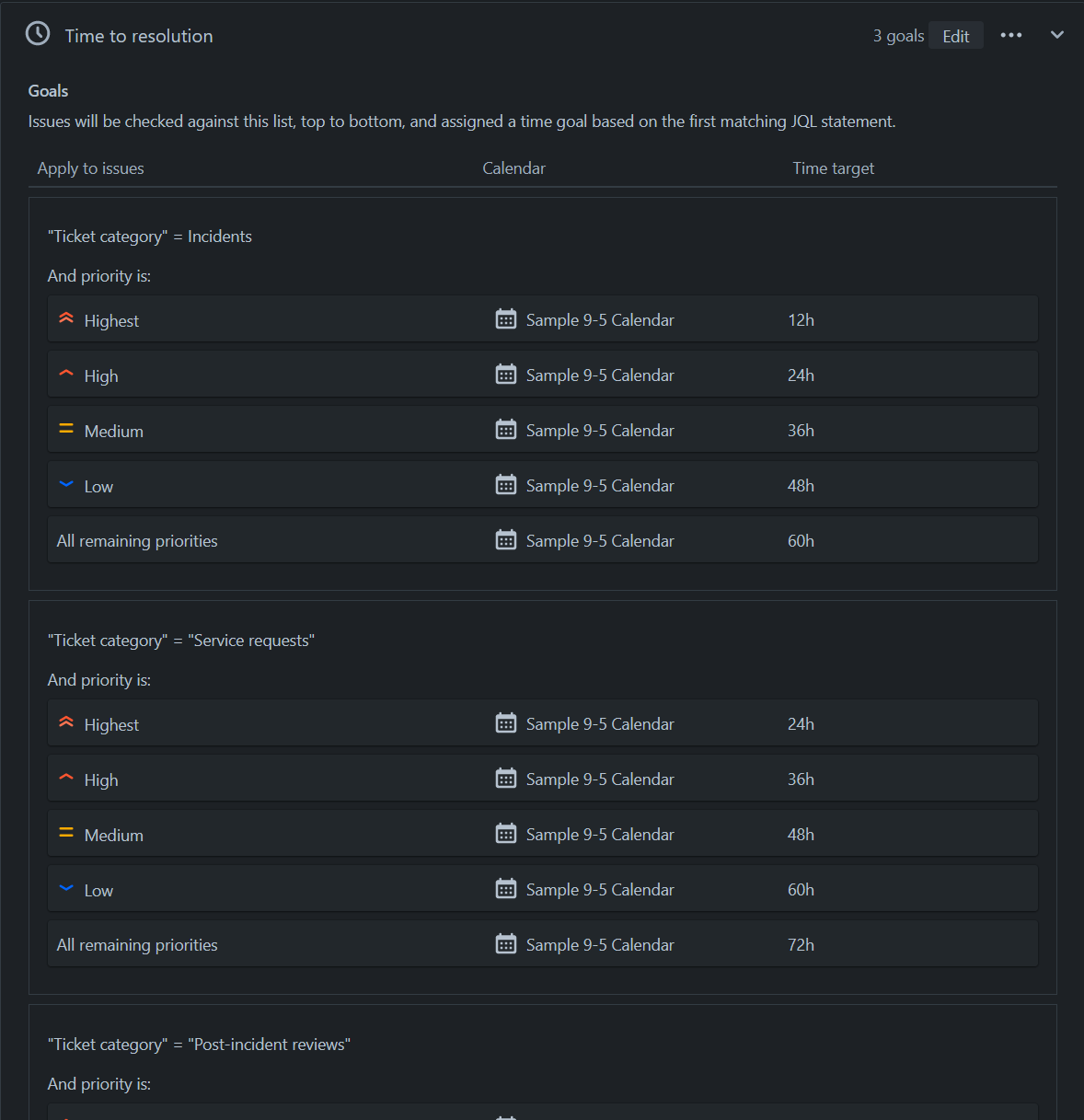Click the Edit button for goals
1084x1120 pixels.
[955, 36]
